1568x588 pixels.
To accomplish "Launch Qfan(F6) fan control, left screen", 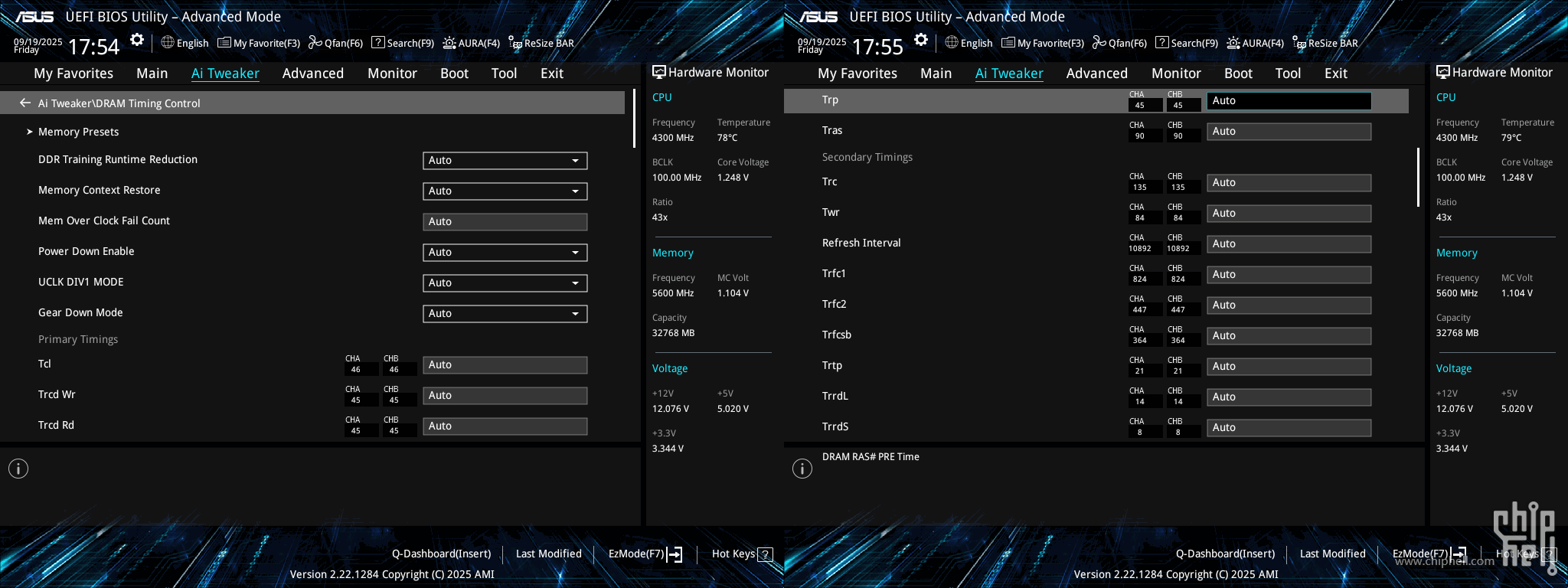I will [335, 43].
